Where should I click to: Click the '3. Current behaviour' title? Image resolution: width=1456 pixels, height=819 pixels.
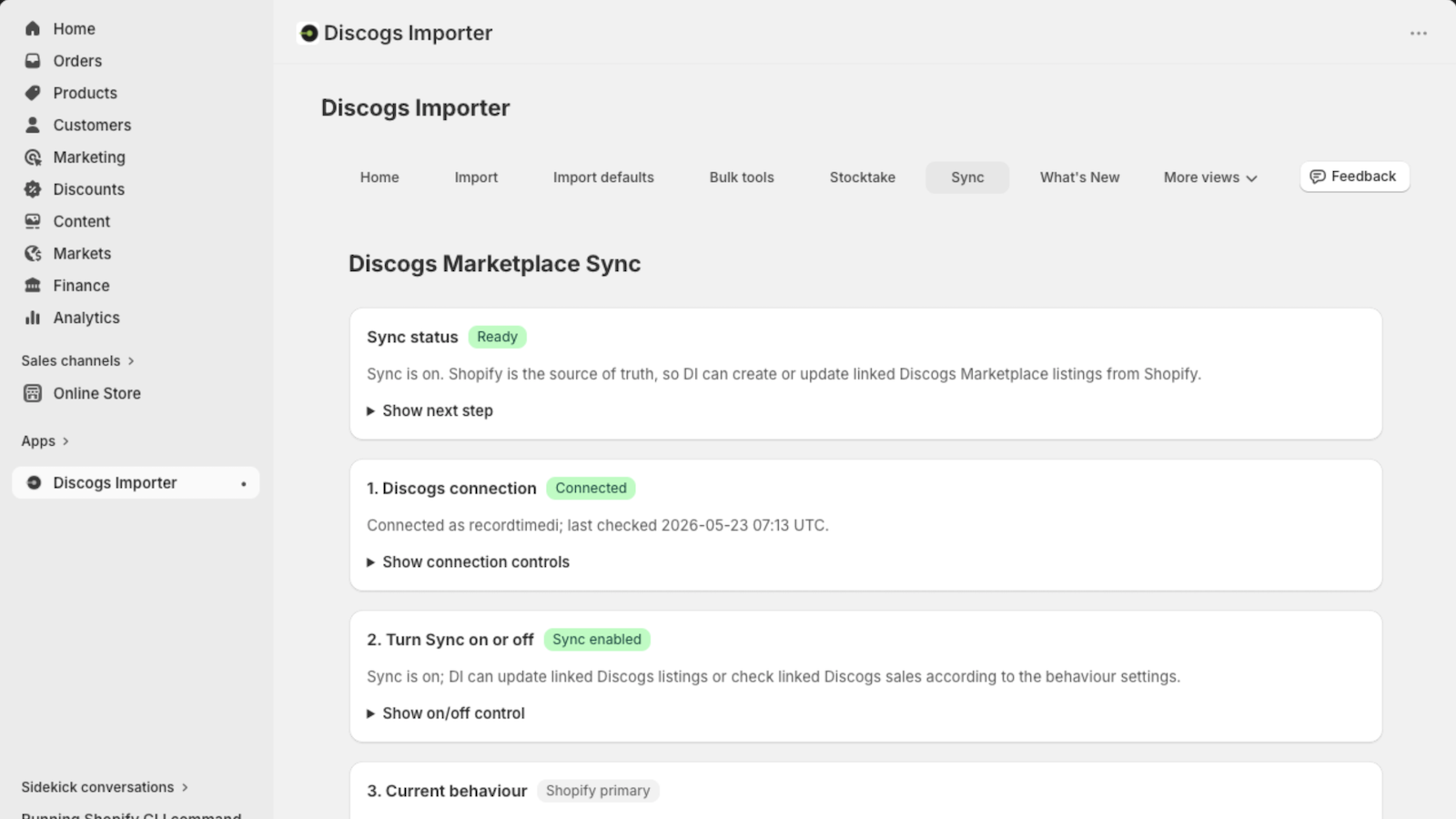pos(447,791)
